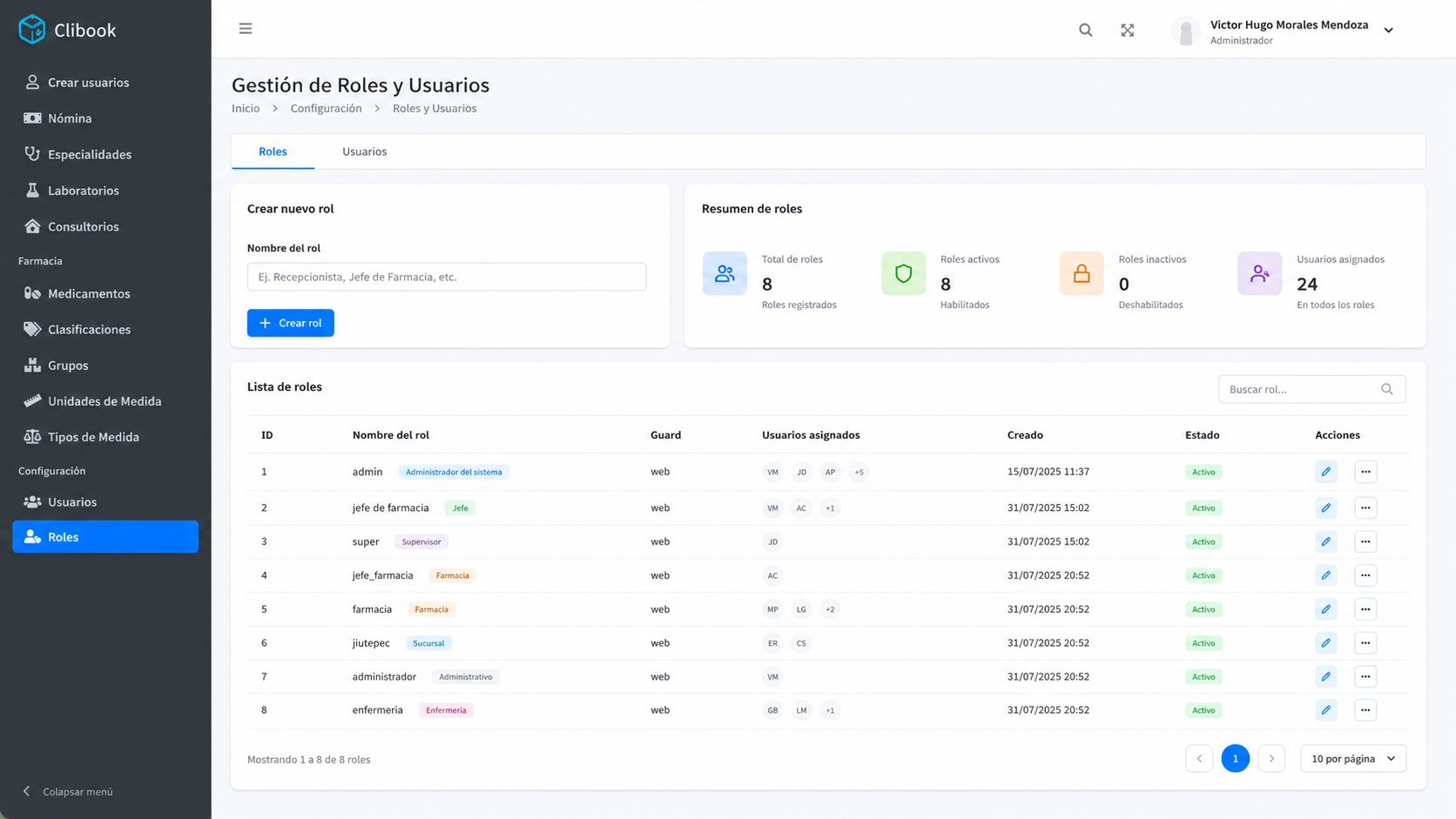
Task: Collapse the sidebar with Colapsar menú
Action: 67,791
